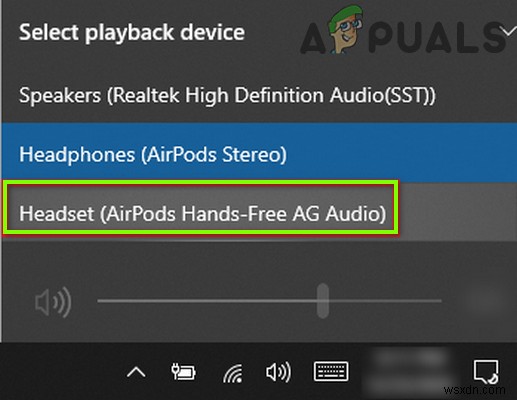Collapse the playback device list chevron

pos(508,32)
